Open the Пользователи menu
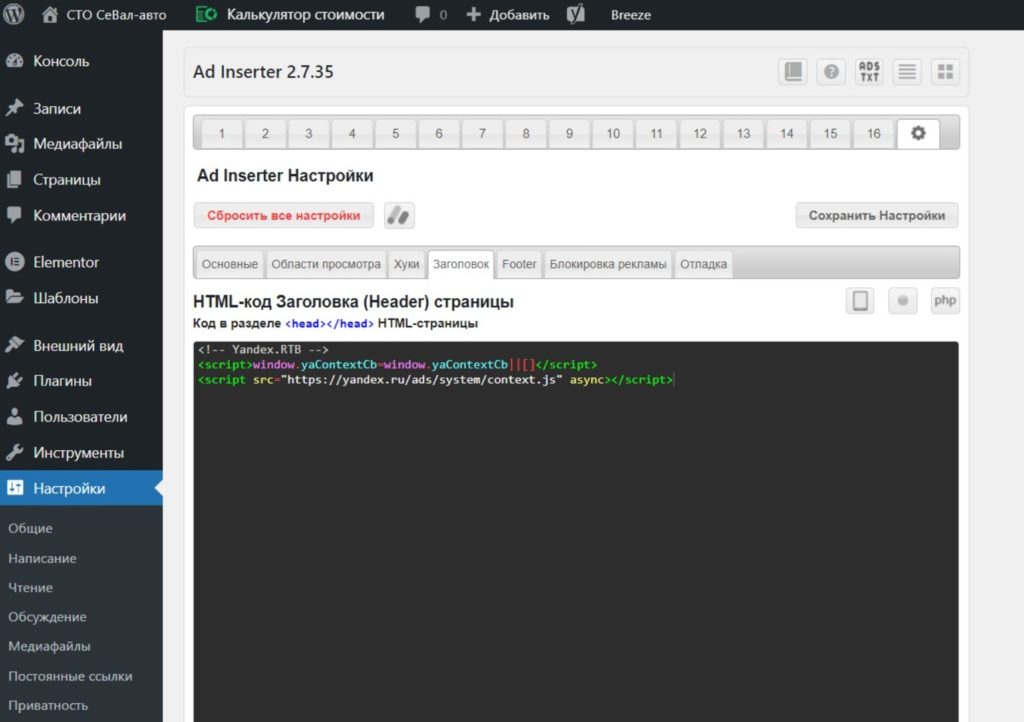Image resolution: width=1024 pixels, height=722 pixels. pyautogui.click(x=81, y=416)
